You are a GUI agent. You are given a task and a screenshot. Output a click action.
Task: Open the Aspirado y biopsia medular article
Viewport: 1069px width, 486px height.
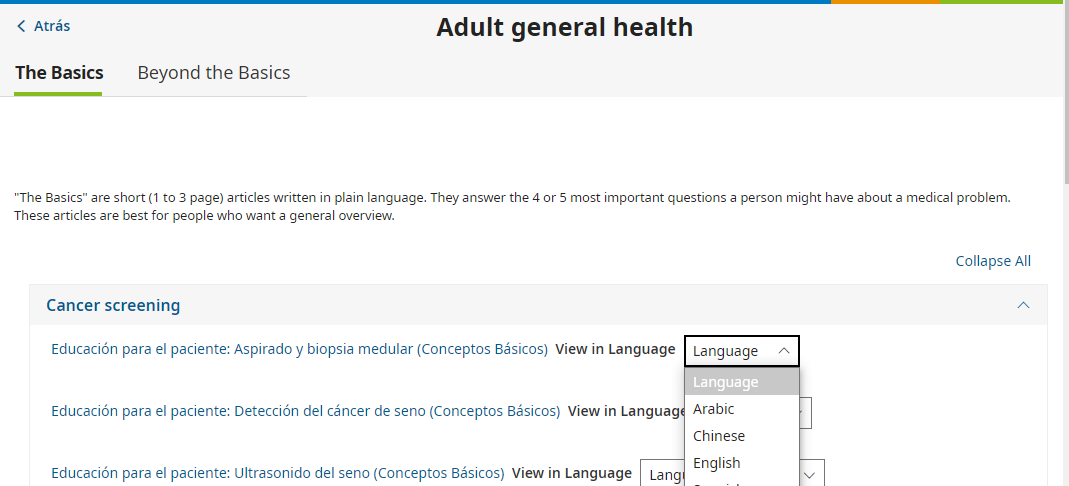pos(300,349)
